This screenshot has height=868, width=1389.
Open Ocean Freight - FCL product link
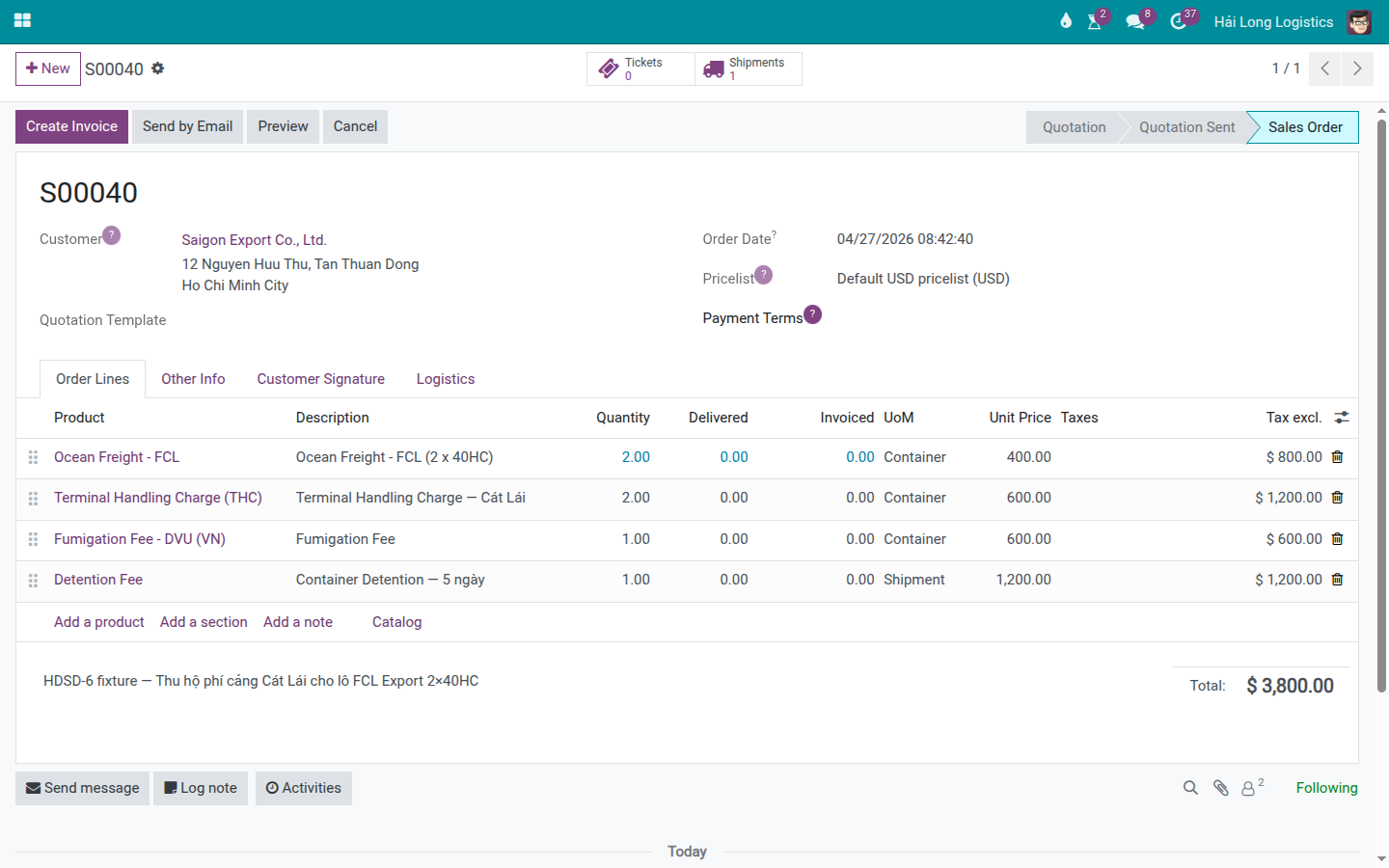coord(117,457)
